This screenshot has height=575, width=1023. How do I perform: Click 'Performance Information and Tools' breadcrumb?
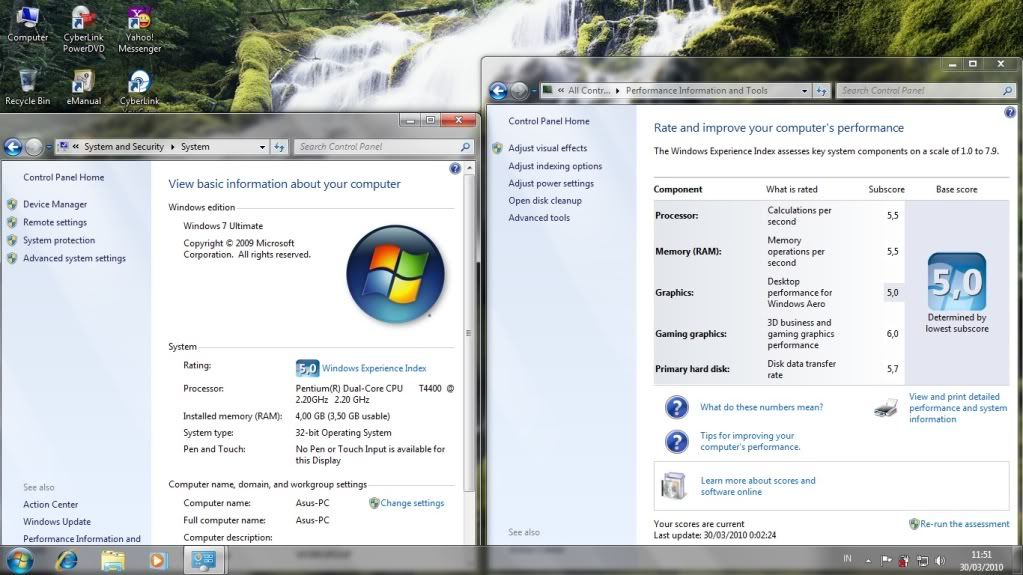[696, 91]
